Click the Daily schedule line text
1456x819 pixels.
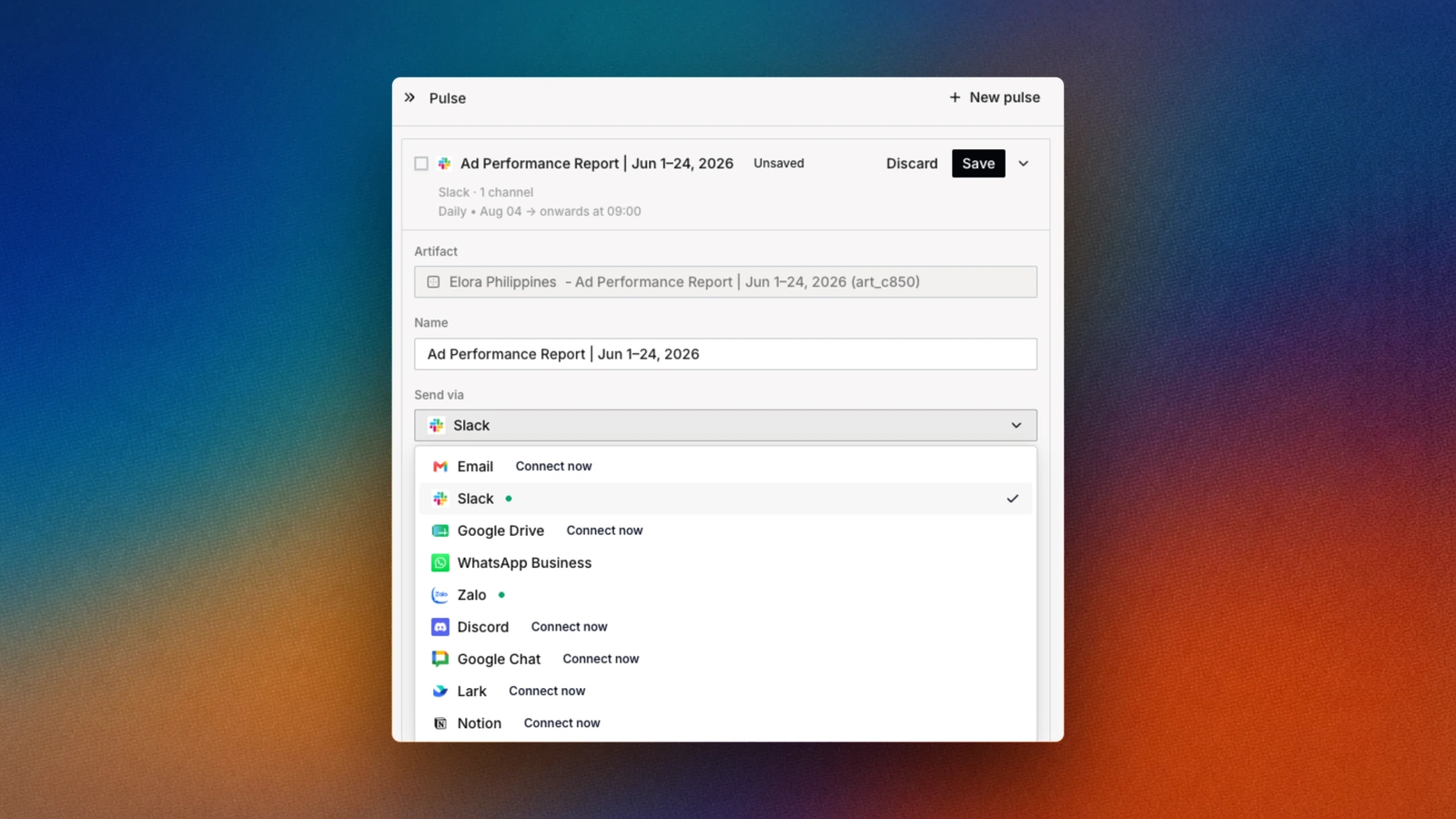(x=540, y=211)
